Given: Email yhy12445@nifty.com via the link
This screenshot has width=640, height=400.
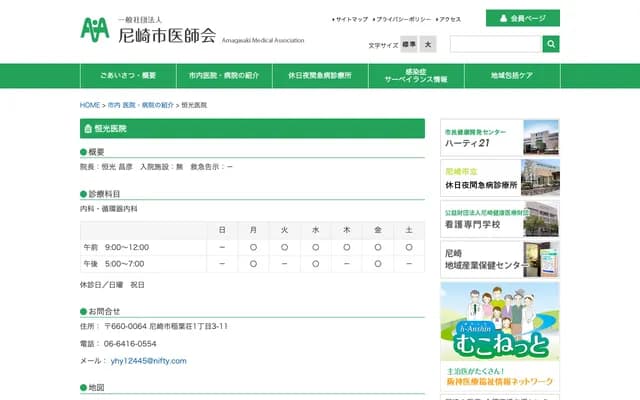Looking at the screenshot, I should point(148,360).
